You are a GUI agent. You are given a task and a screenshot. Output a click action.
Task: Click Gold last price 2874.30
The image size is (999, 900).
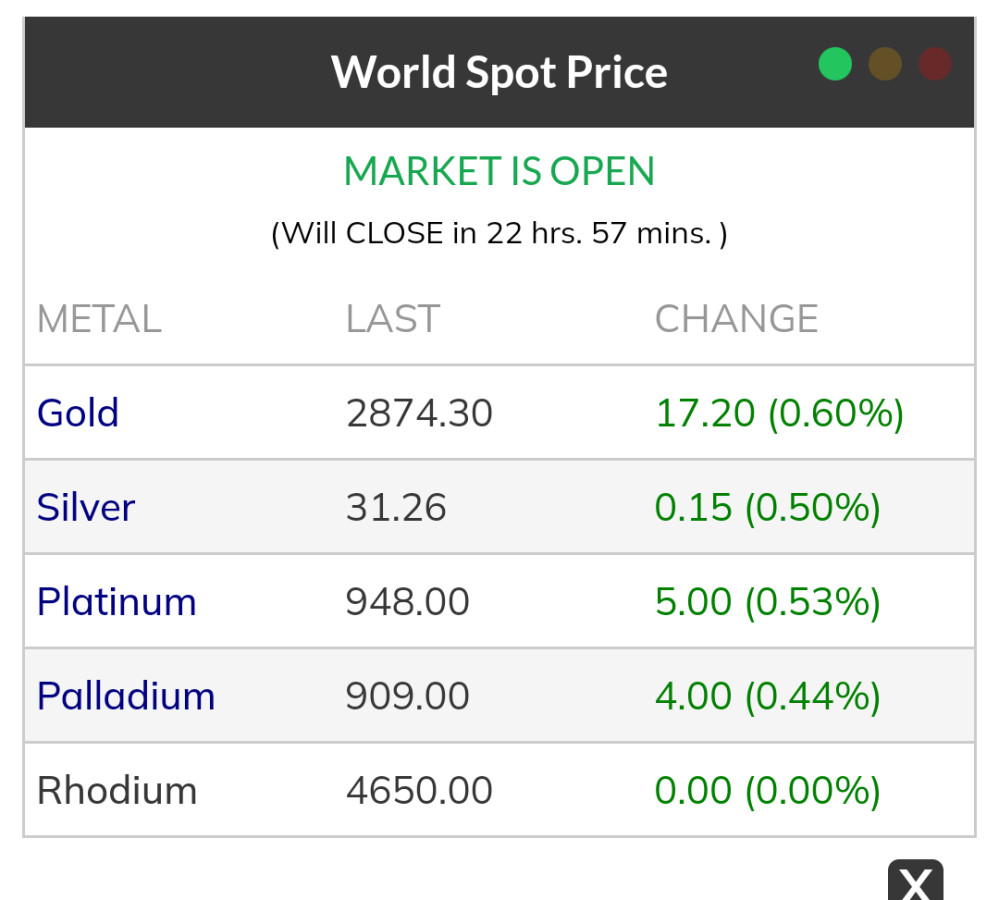pyautogui.click(x=419, y=413)
